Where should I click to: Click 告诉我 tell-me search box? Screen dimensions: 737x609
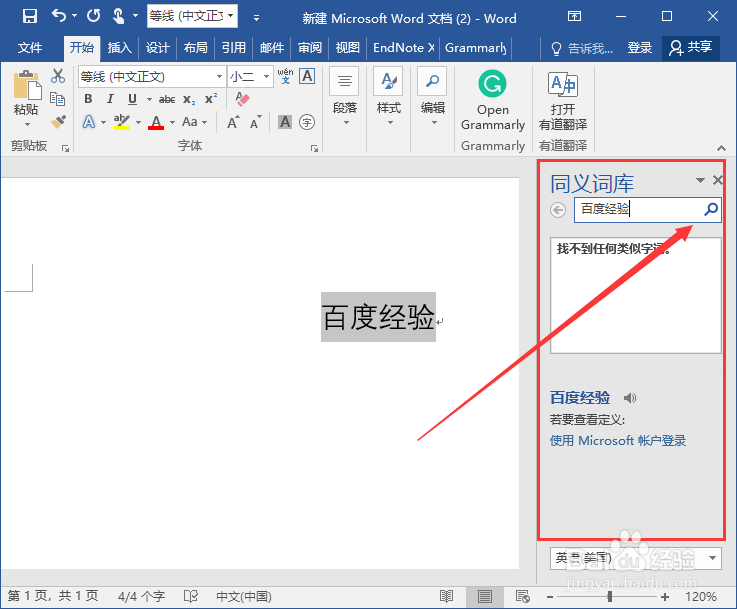coord(582,48)
